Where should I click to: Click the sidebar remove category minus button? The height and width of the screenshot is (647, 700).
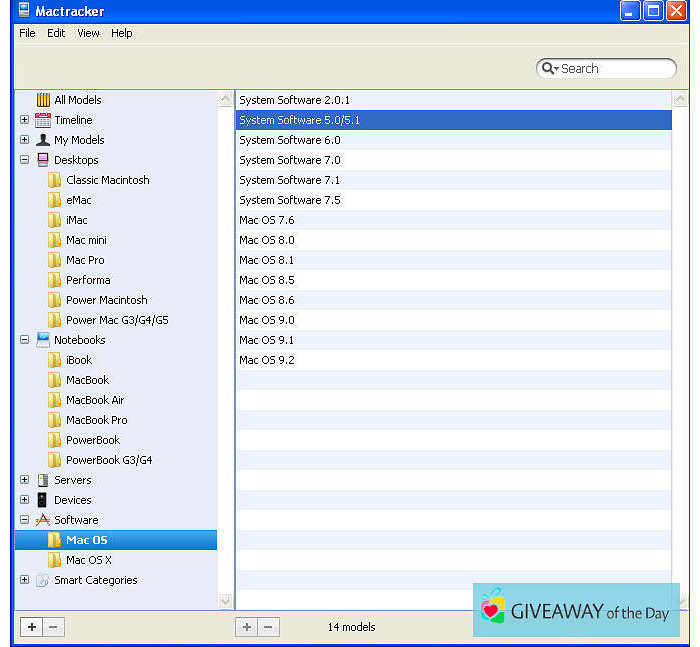(x=54, y=627)
